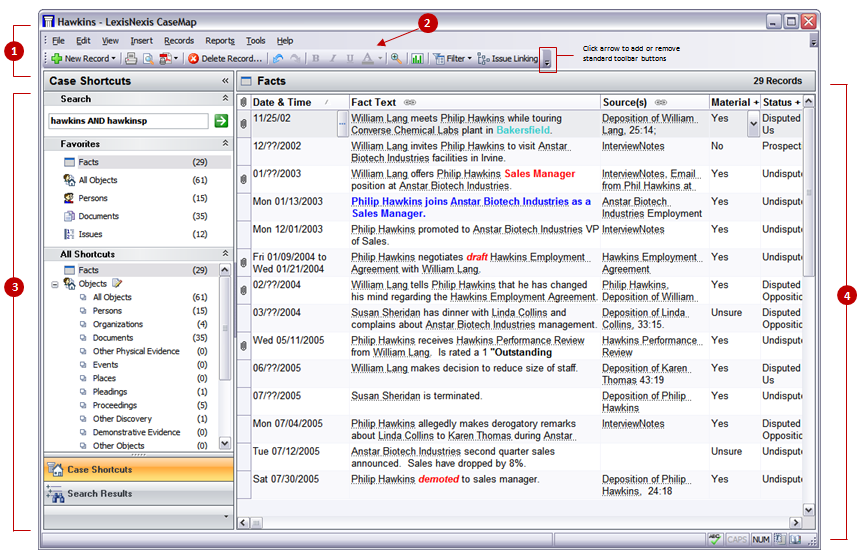The height and width of the screenshot is (559, 863).
Task: Open Print Preview from the toolbar
Action: tap(147, 59)
